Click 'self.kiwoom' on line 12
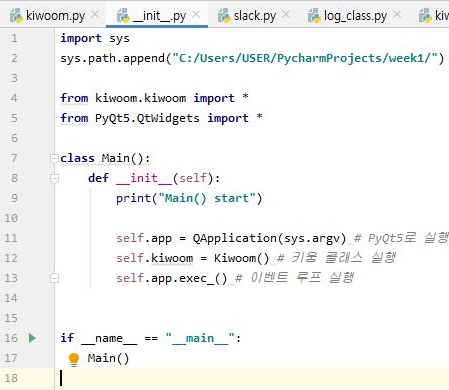Viewport: 449px width, 390px height. (154, 258)
